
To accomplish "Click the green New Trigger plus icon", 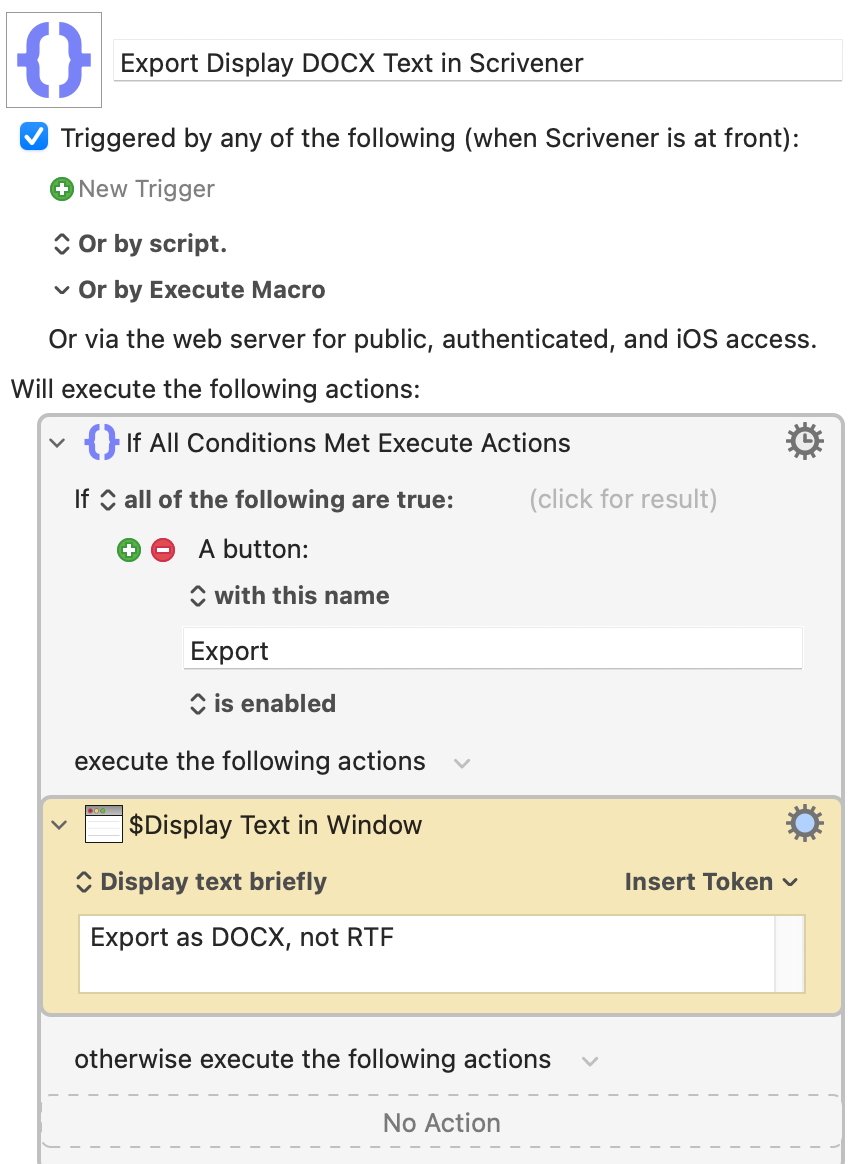I will [x=62, y=189].
